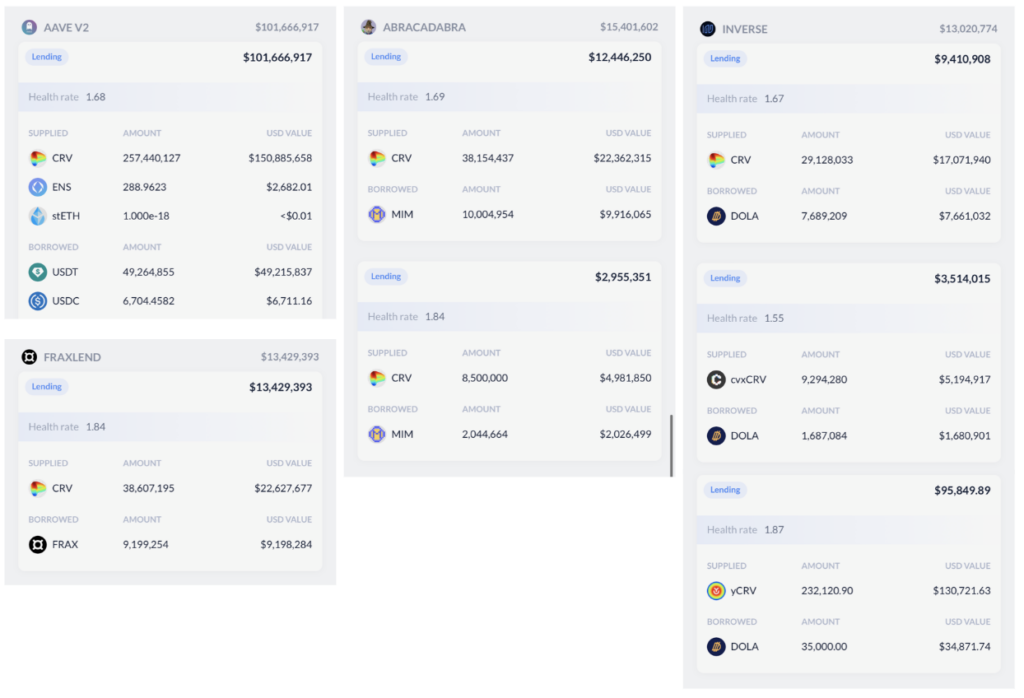Click the CRV token icon in Aave V2
This screenshot has height=698, width=1024.
(x=38, y=158)
